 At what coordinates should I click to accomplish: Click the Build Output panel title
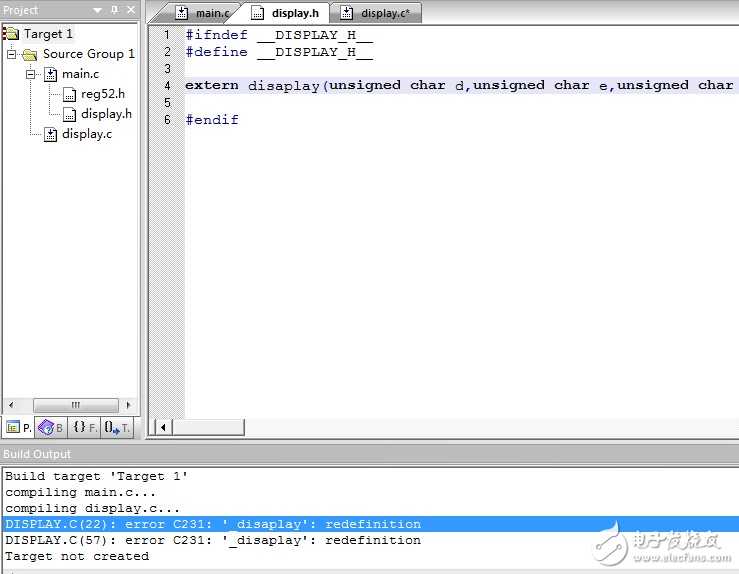click(37, 454)
